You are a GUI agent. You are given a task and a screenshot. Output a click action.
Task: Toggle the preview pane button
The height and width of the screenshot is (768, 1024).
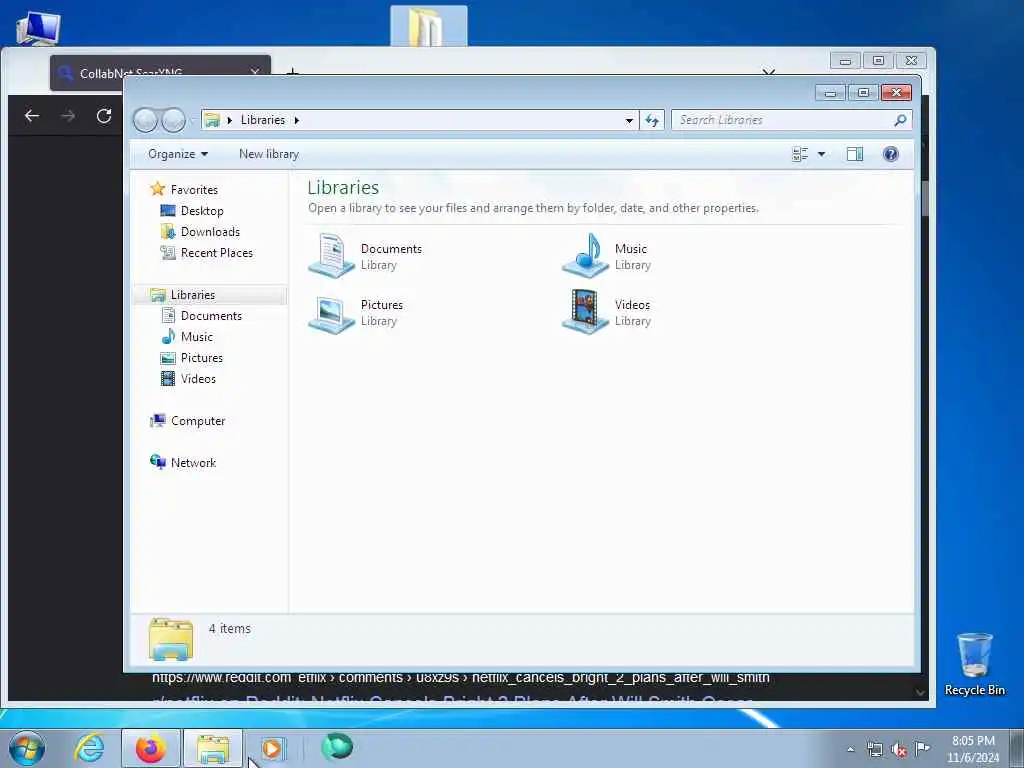point(855,154)
